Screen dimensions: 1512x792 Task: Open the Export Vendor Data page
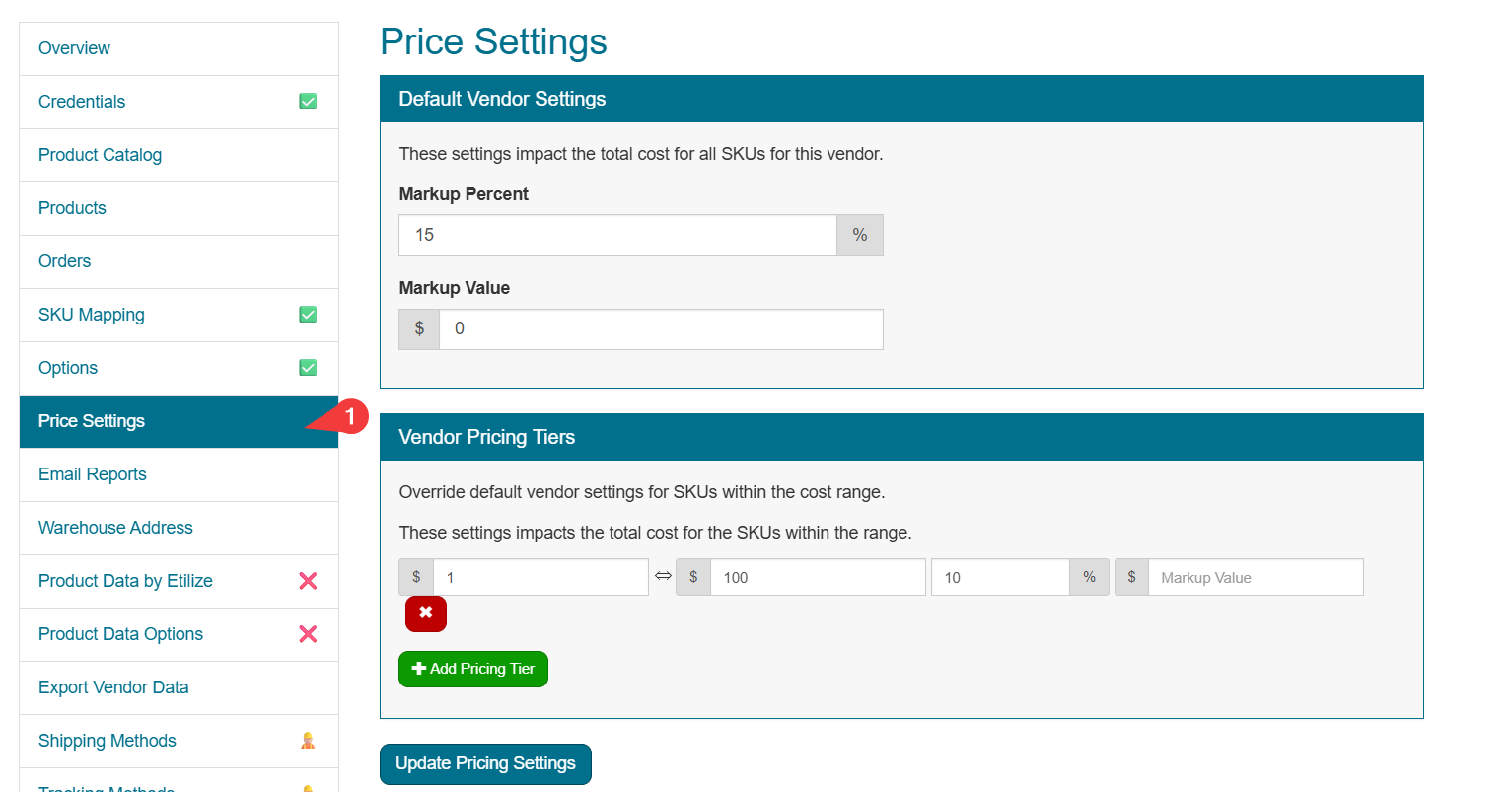[113, 687]
